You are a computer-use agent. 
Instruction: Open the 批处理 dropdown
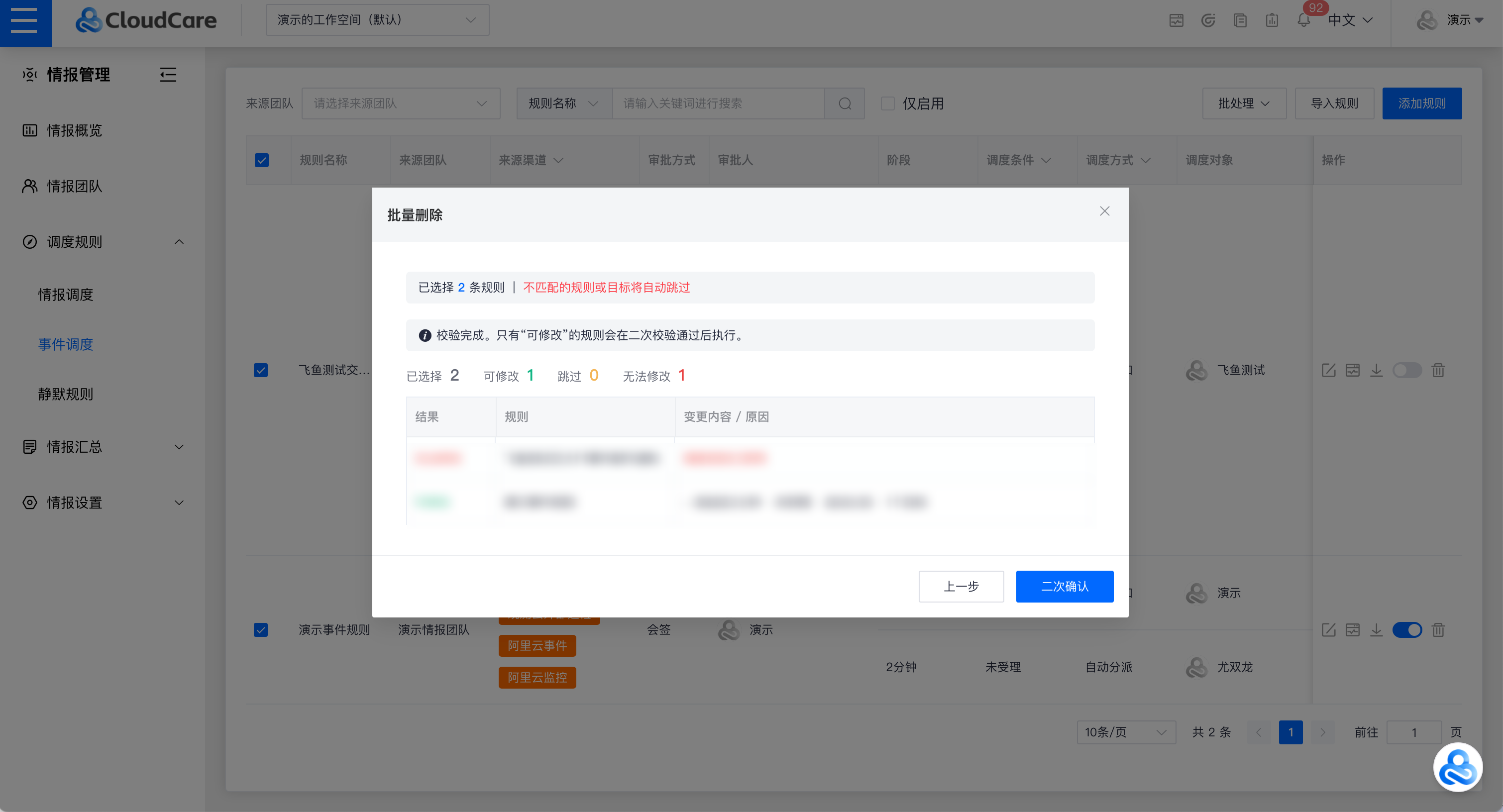pos(1243,103)
